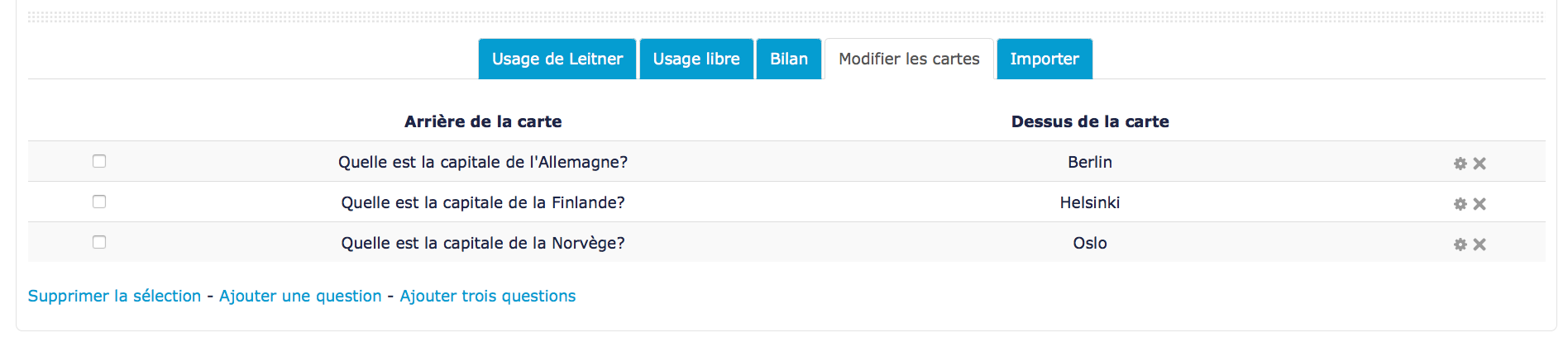The image size is (1568, 342).
Task: Click the Helsinki answer cell
Action: 1090,202
